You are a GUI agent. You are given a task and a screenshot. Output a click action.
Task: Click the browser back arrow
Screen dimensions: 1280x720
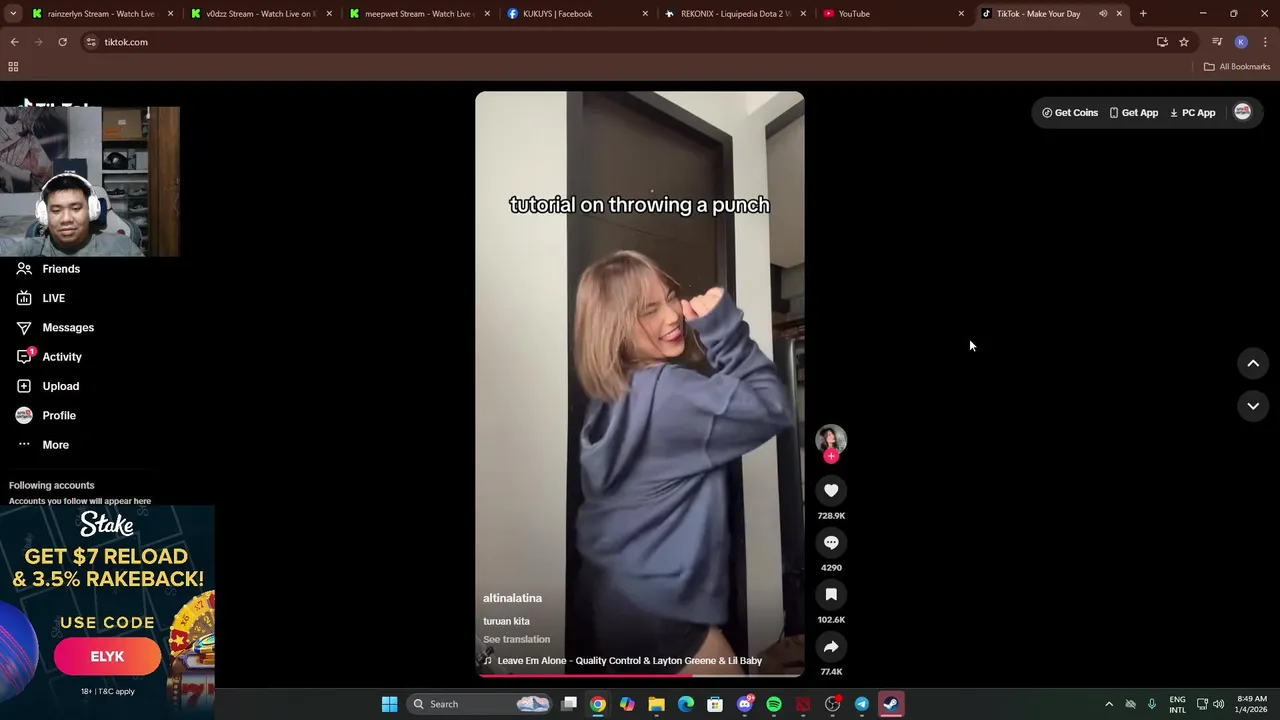tap(14, 42)
